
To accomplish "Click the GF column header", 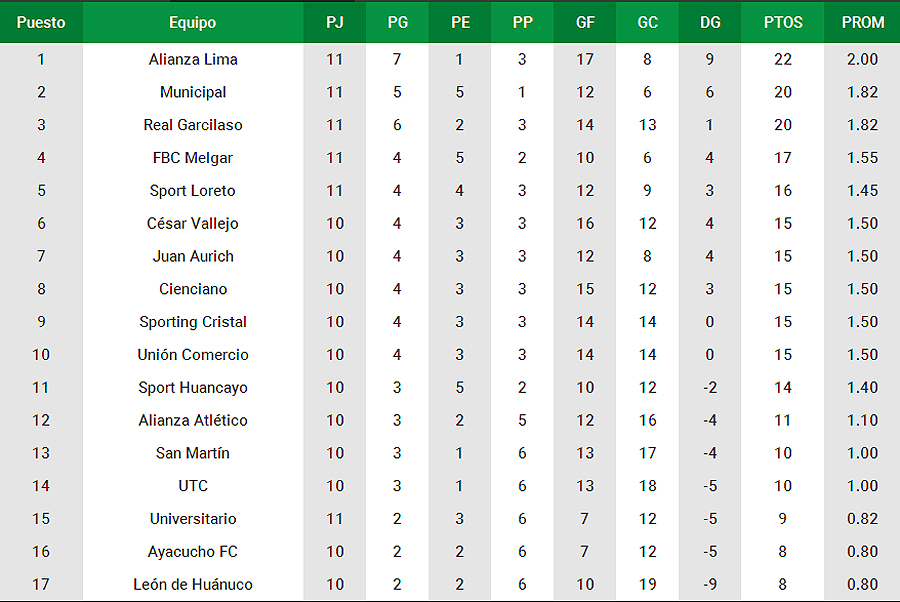I will (x=585, y=22).
